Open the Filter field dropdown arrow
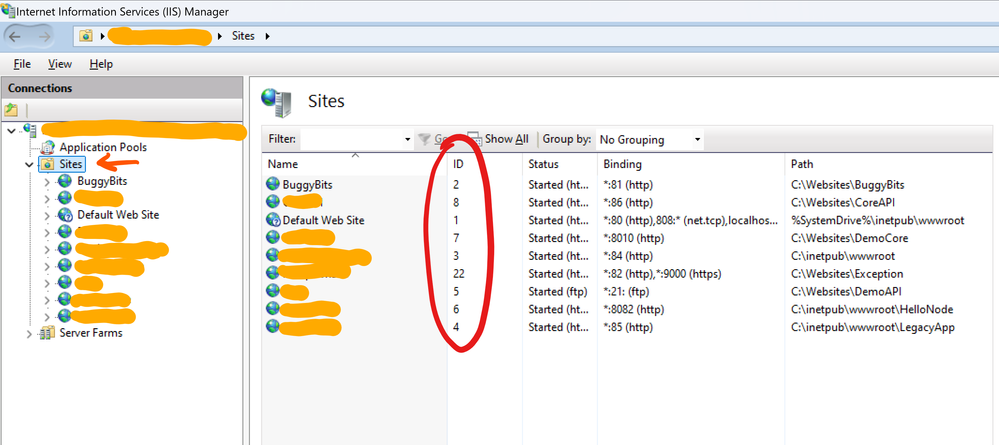This screenshot has width=999, height=445. click(408, 139)
